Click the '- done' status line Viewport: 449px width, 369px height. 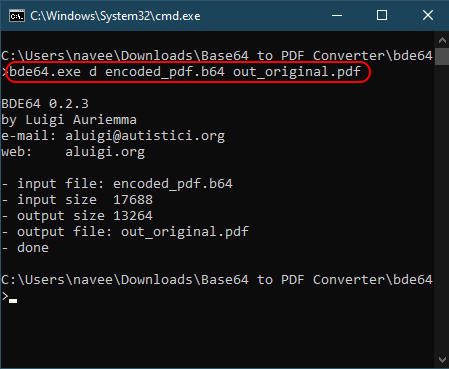coord(25,248)
